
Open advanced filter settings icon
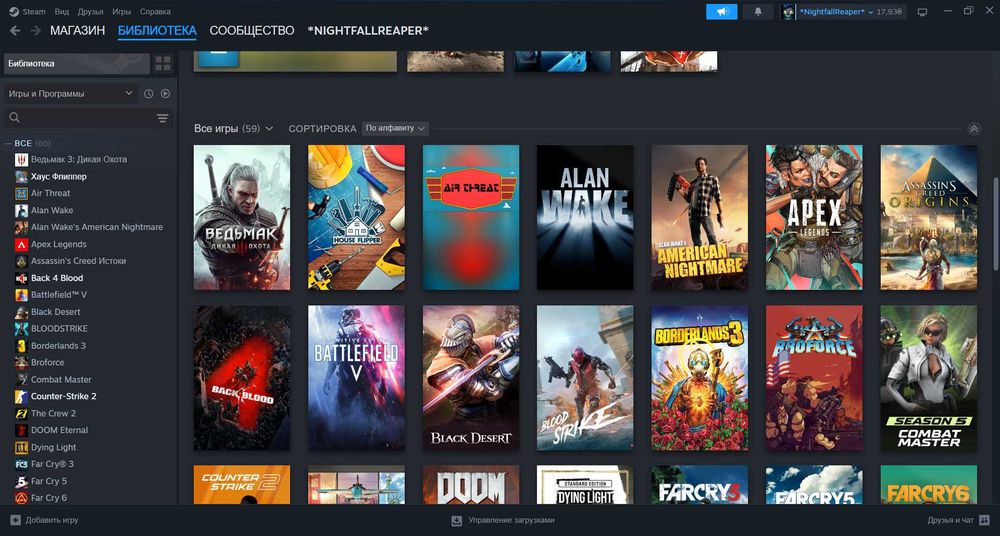[x=163, y=118]
